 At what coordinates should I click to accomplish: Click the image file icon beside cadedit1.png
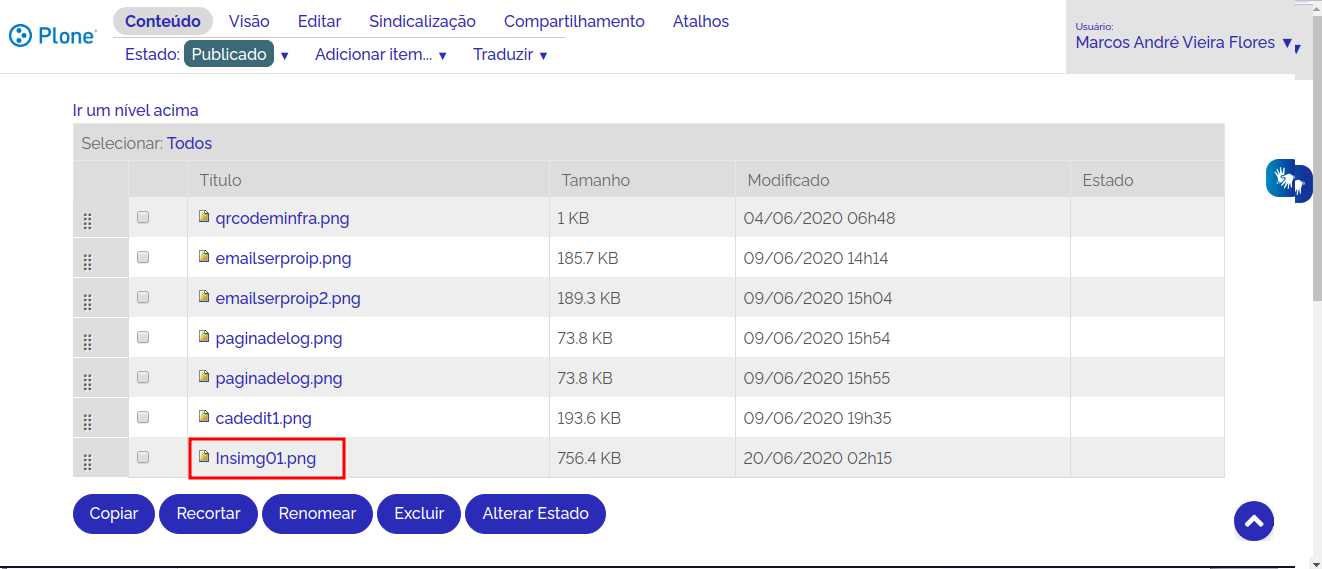(x=204, y=416)
